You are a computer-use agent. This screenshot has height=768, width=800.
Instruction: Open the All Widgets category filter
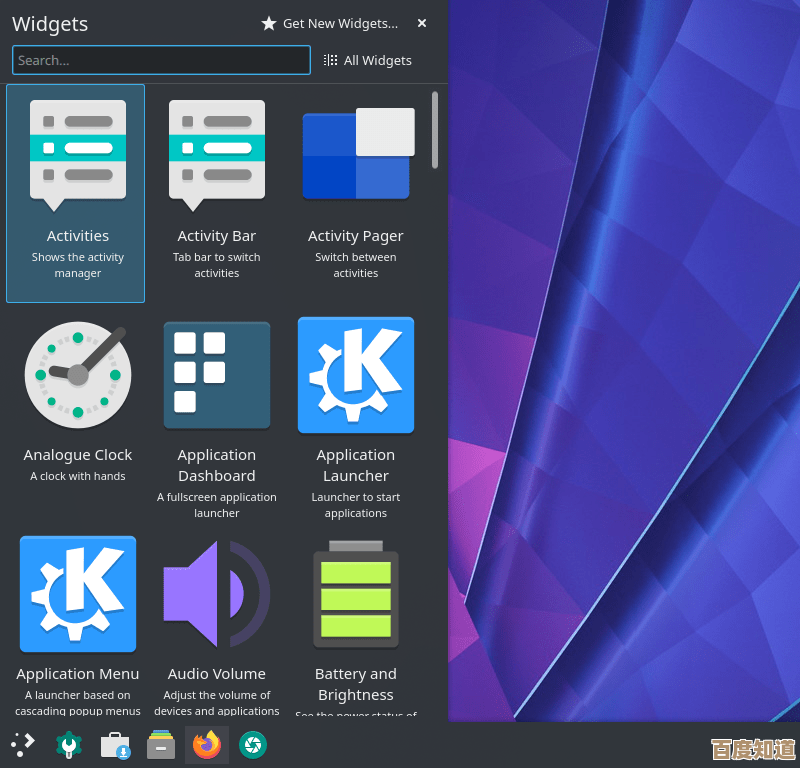(368, 60)
